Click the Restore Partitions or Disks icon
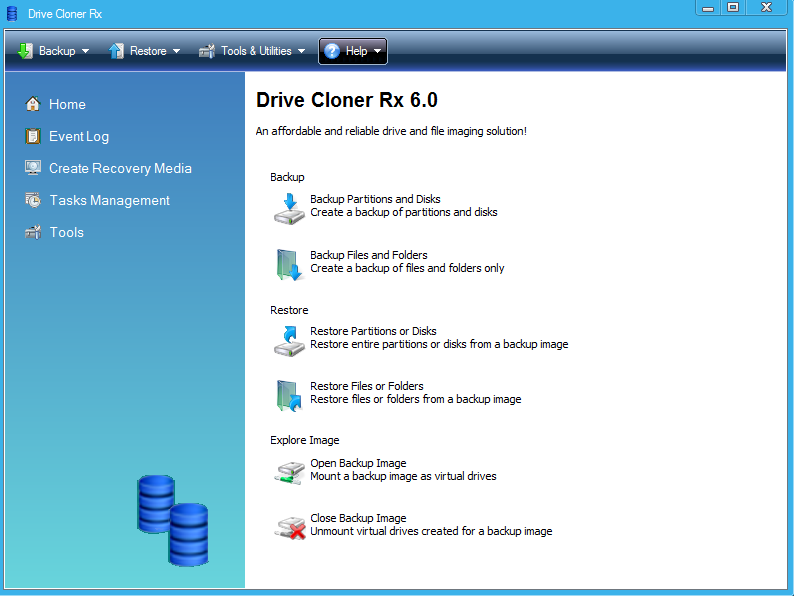Viewport: 794px width, 596px height. point(288,340)
